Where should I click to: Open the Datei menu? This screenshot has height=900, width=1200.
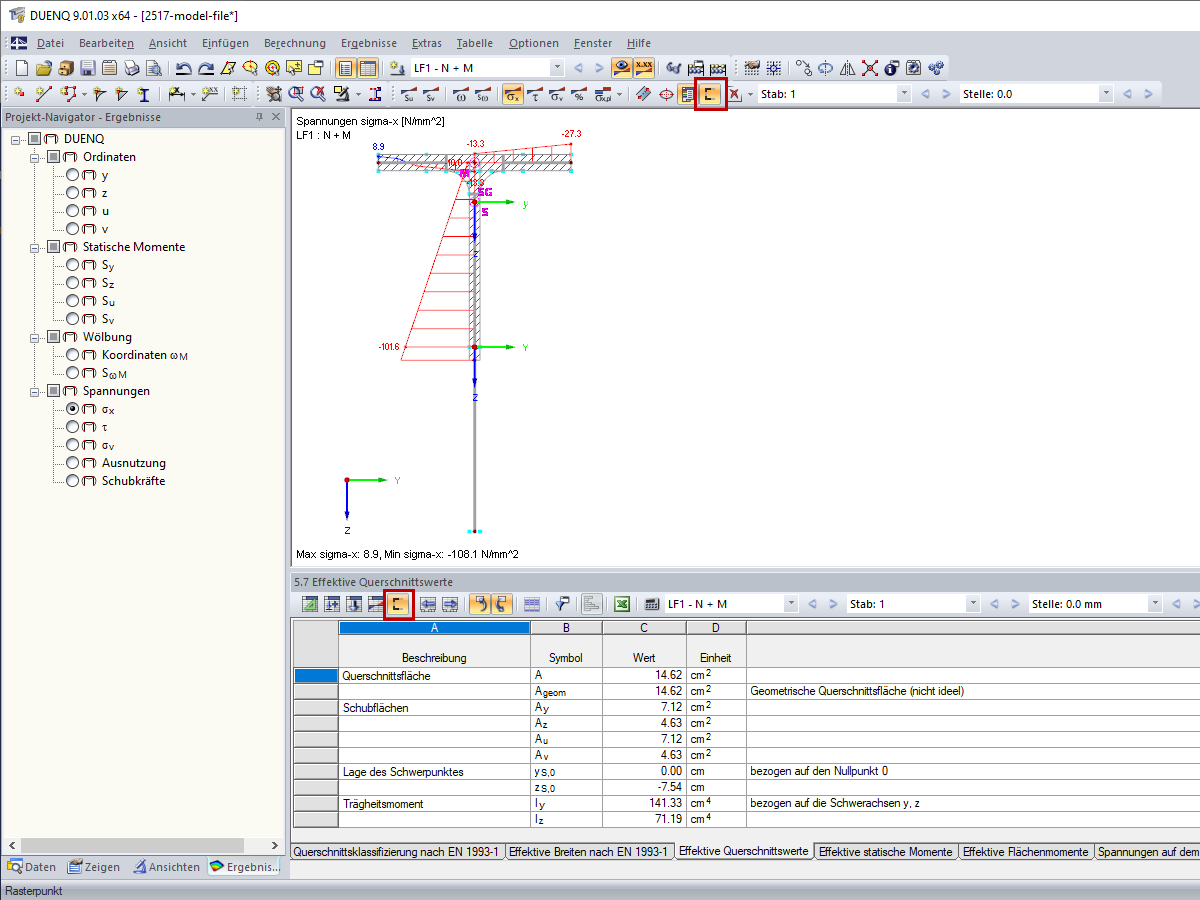[x=50, y=43]
